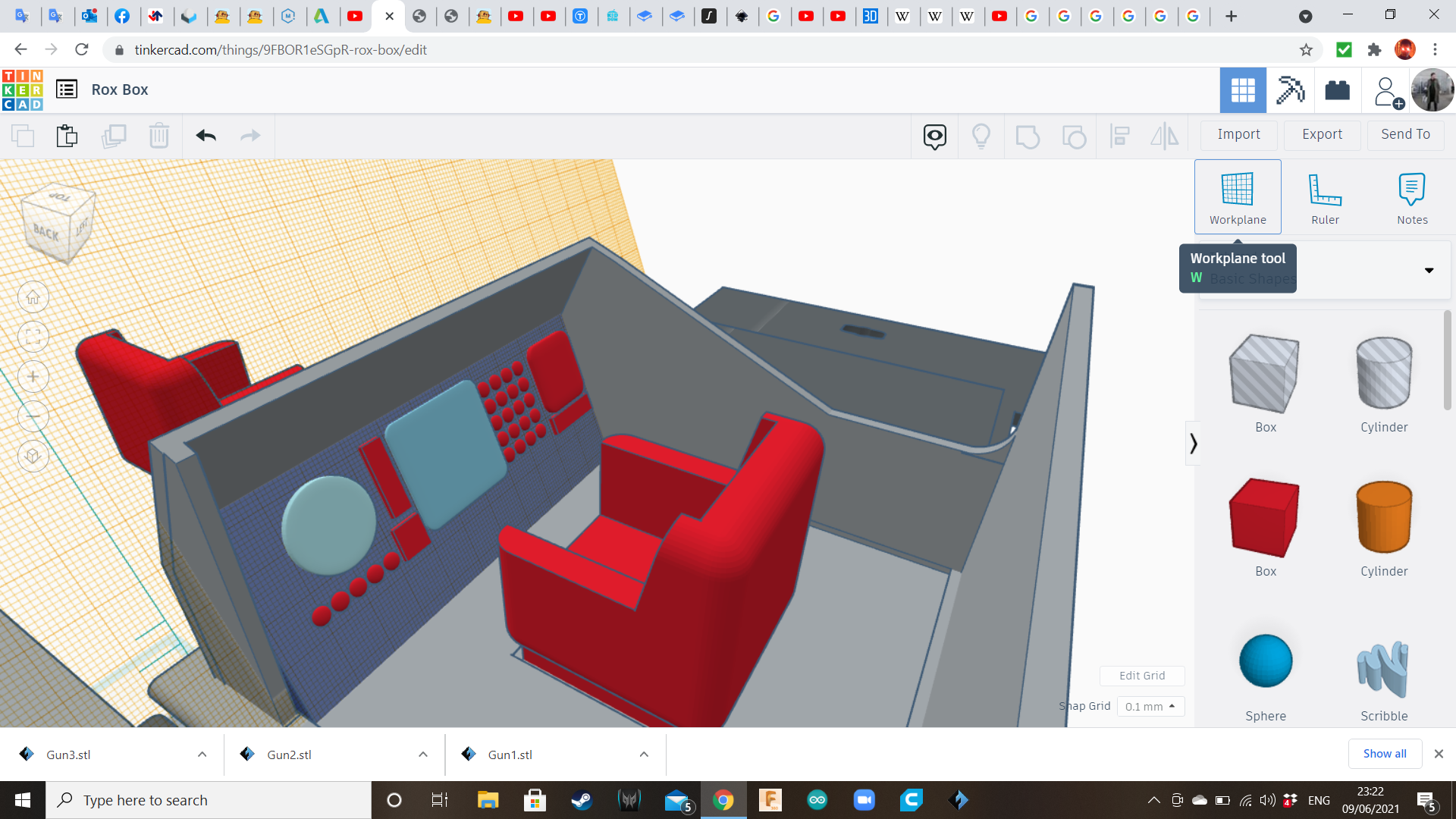Image resolution: width=1456 pixels, height=819 pixels.
Task: Open the Export menu
Action: 1322,134
